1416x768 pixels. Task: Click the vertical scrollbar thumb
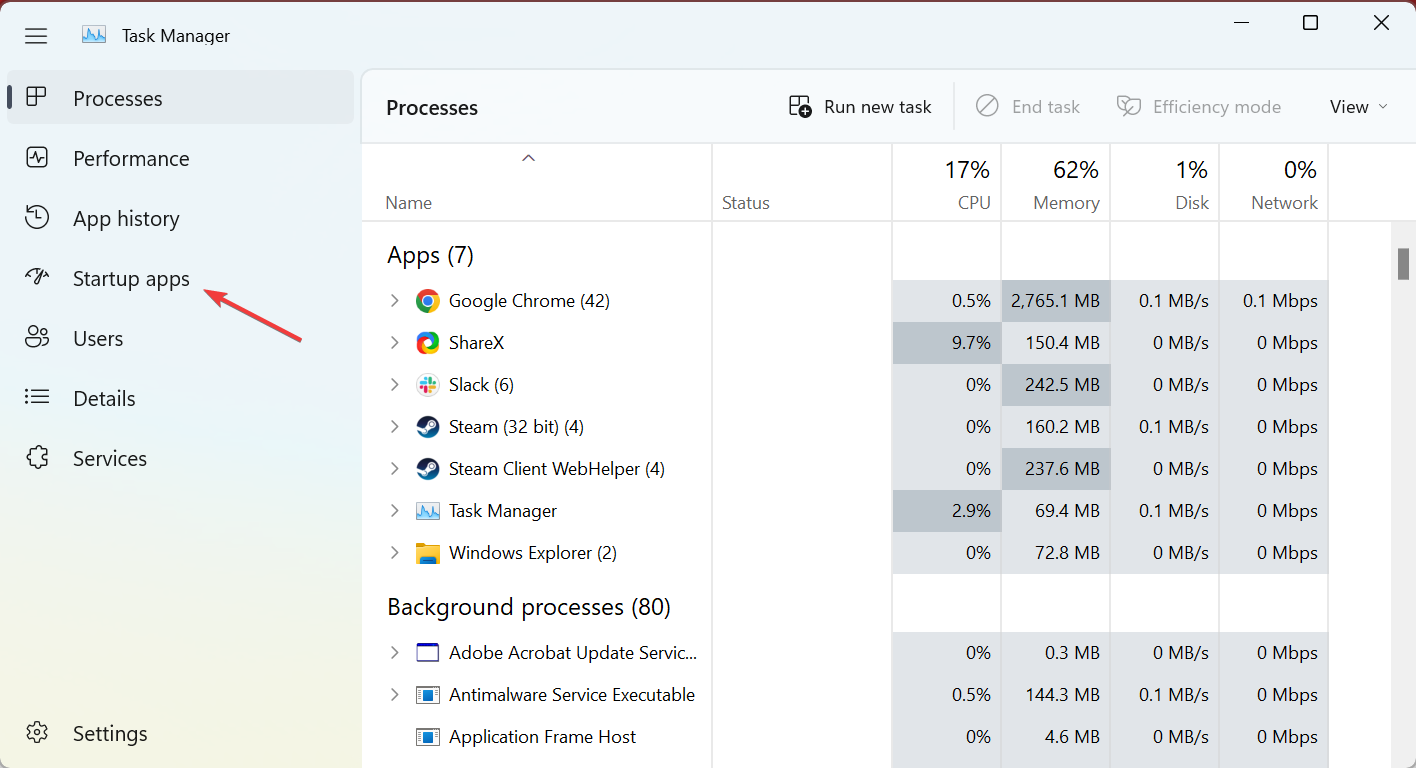[x=1403, y=264]
